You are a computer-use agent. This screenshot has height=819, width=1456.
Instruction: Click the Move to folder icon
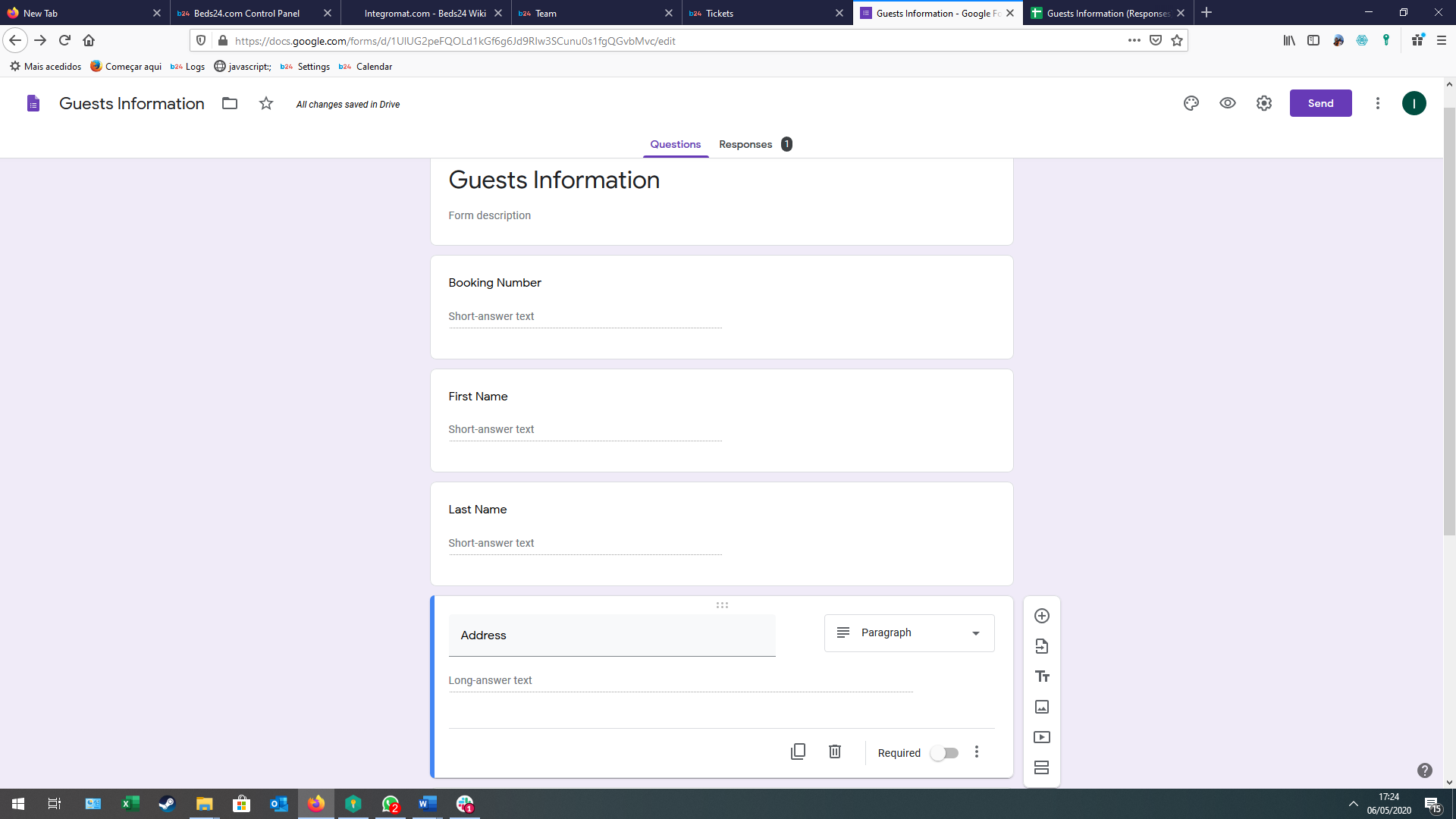click(x=230, y=103)
